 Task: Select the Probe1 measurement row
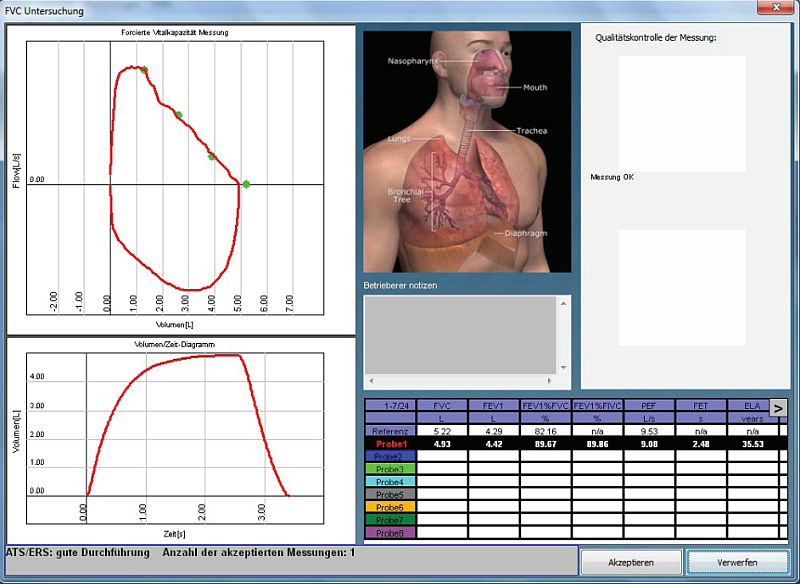coord(390,443)
